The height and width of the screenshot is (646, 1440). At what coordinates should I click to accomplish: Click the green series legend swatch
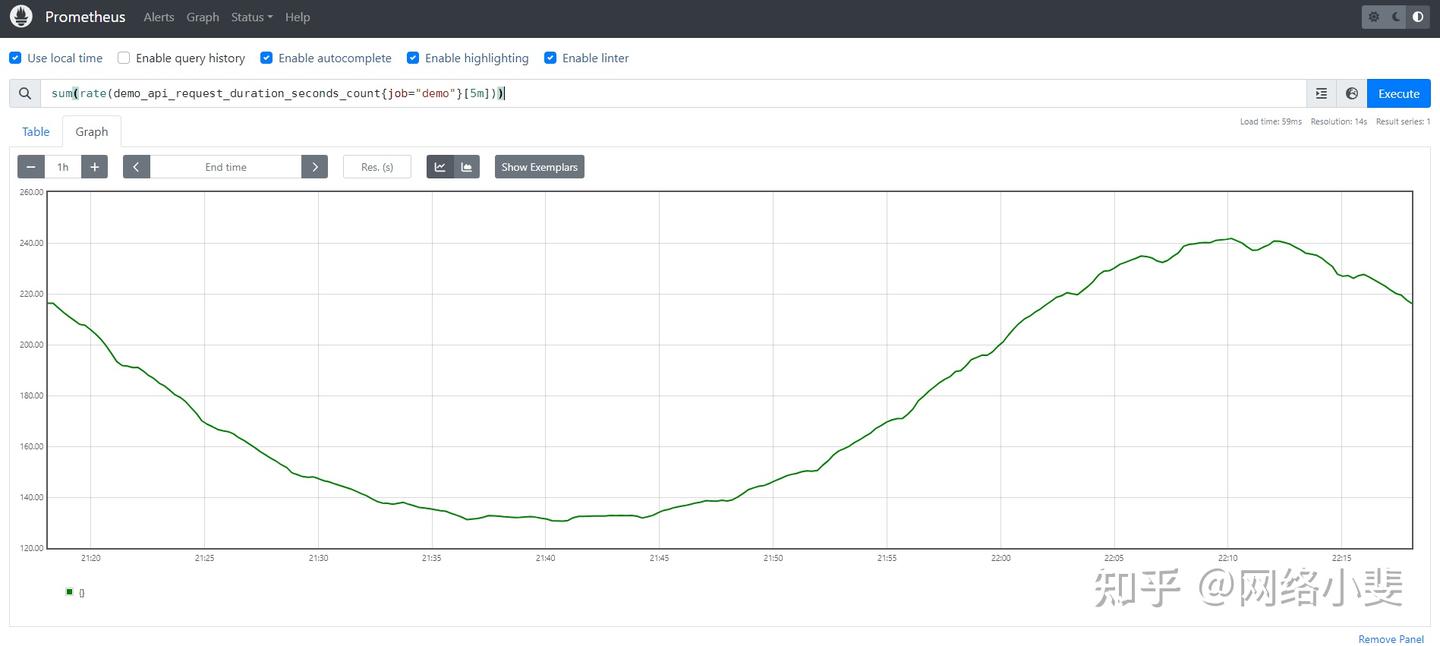click(x=69, y=592)
